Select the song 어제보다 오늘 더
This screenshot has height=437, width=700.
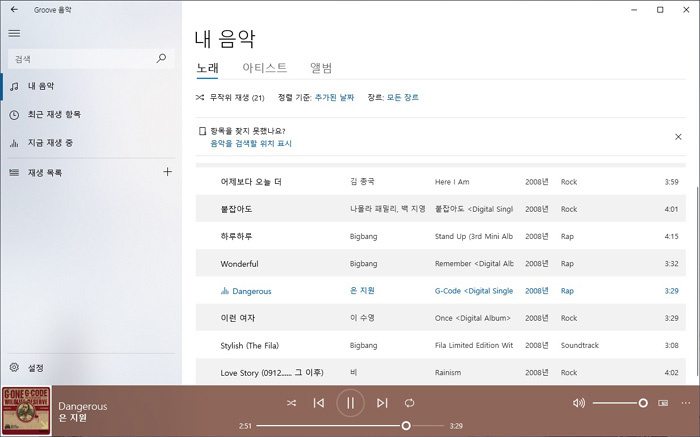251,182
